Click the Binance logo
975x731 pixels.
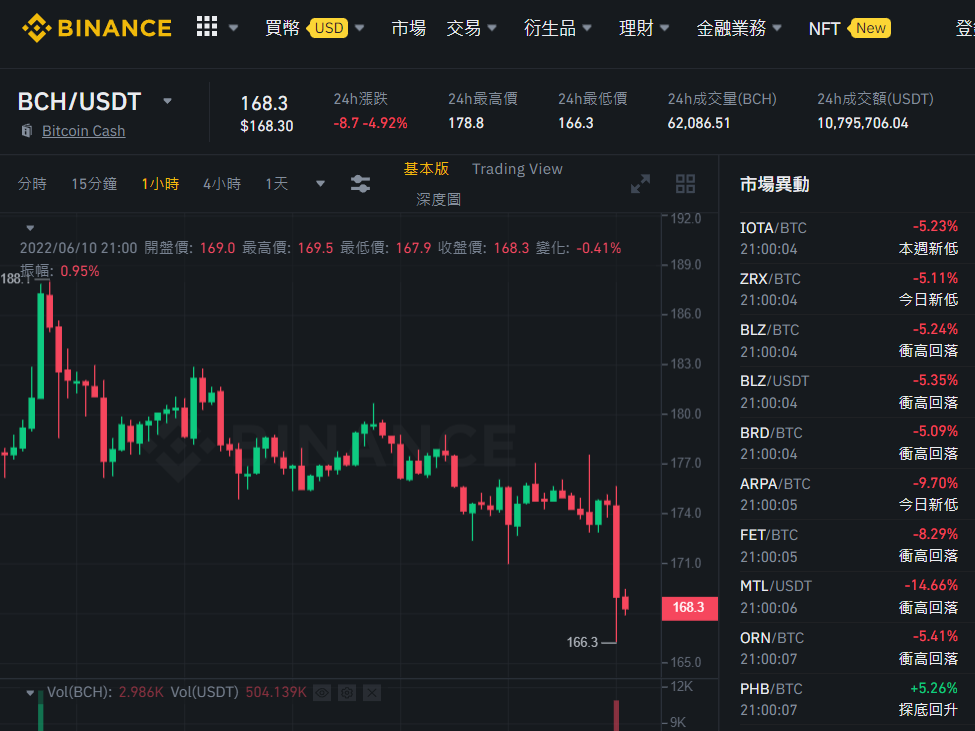[x=97, y=28]
